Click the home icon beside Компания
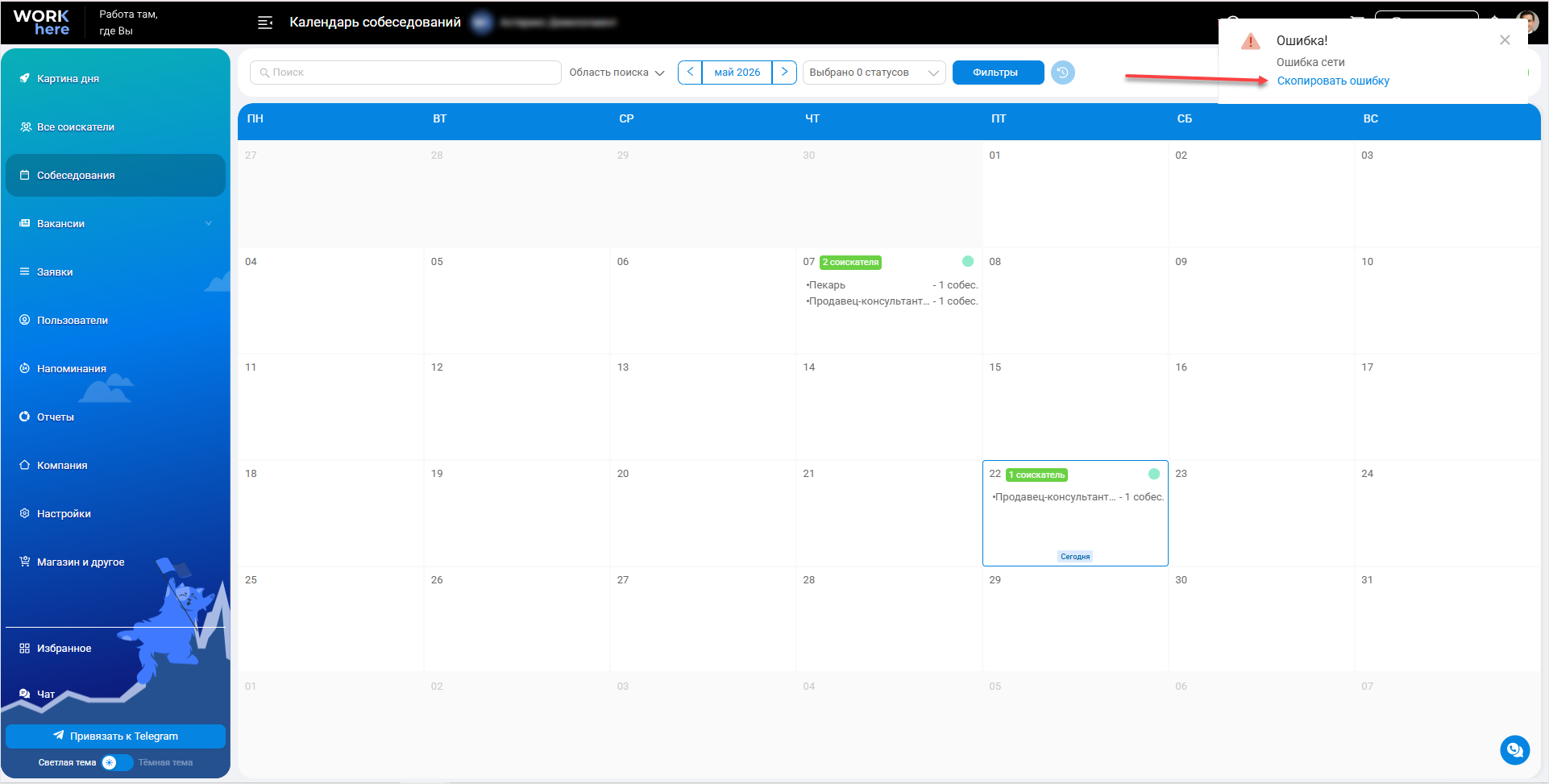This screenshot has height=784, width=1549. pos(25,465)
